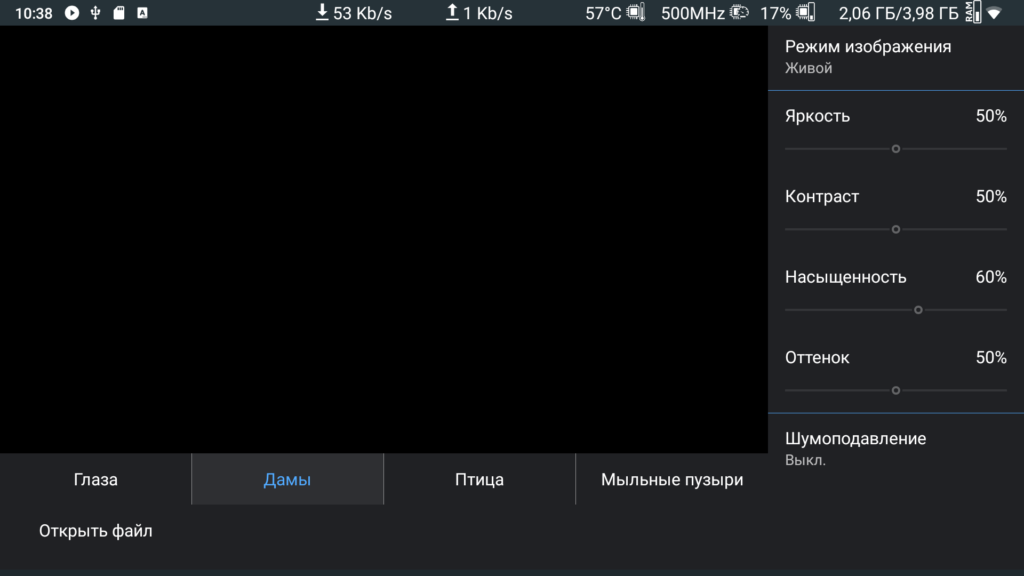Tap the SD card status icon
The width and height of the screenshot is (1024, 576).
(x=119, y=13)
